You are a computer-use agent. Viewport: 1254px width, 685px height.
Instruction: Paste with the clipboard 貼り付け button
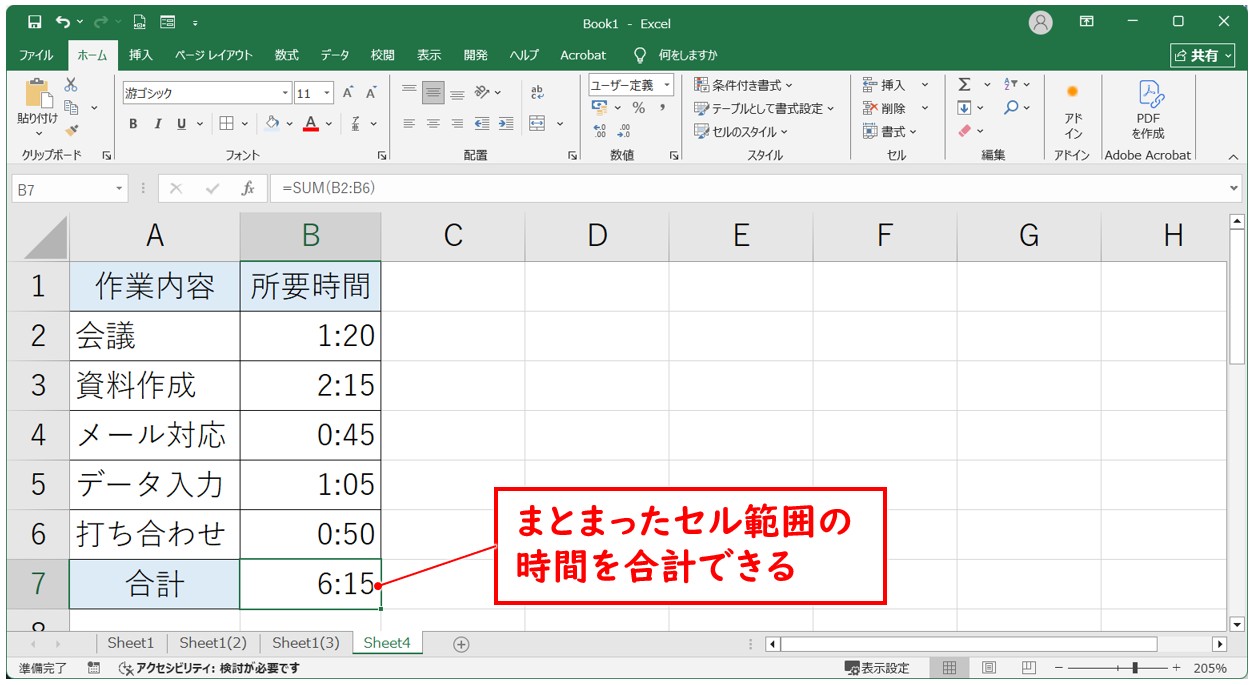tap(38, 108)
